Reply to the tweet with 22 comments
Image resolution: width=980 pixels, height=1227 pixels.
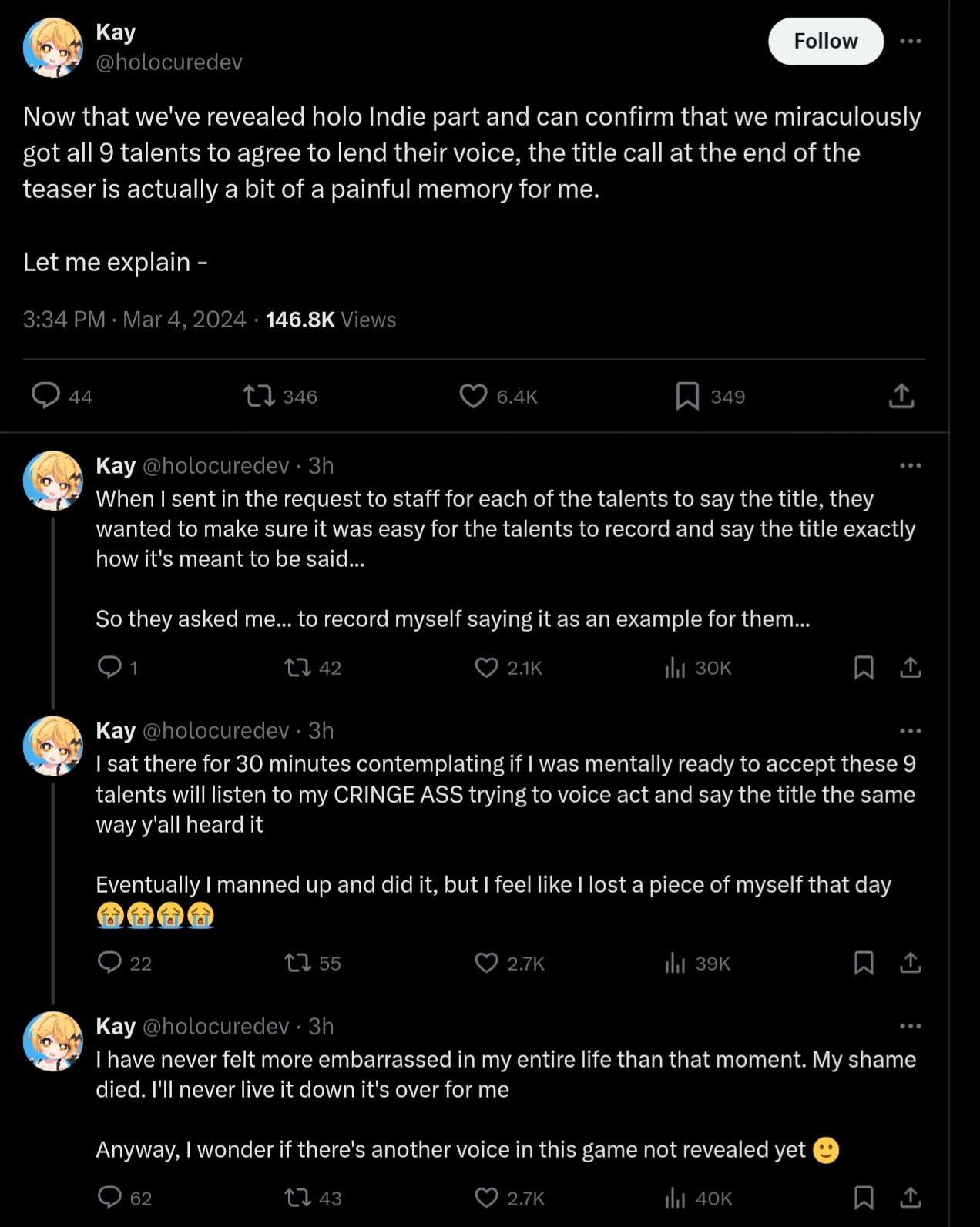pos(110,963)
